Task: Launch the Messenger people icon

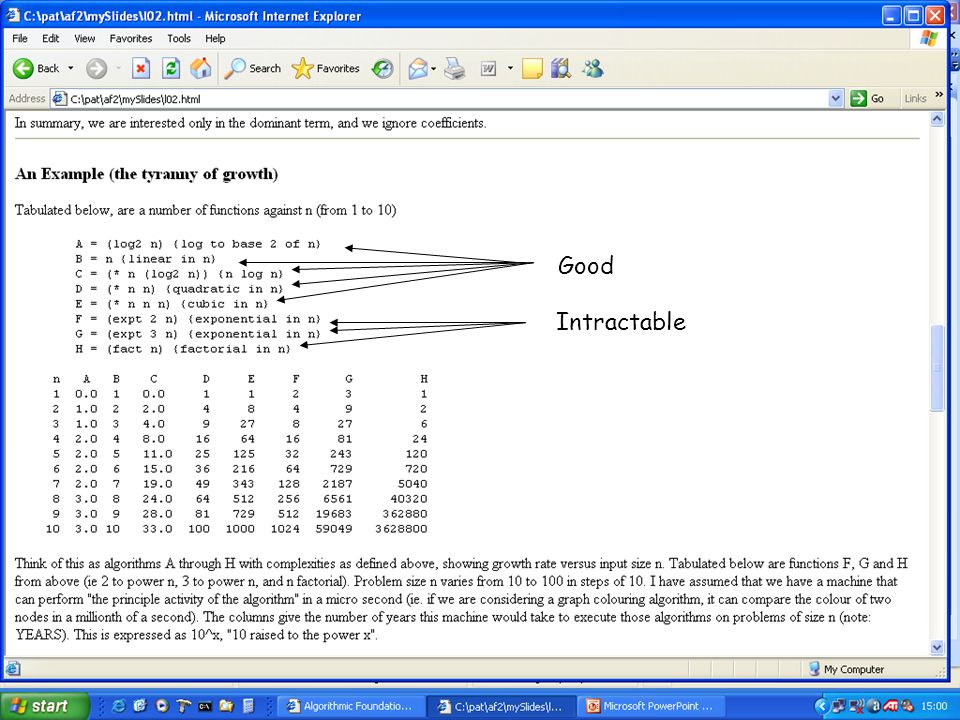Action: pyautogui.click(x=593, y=69)
